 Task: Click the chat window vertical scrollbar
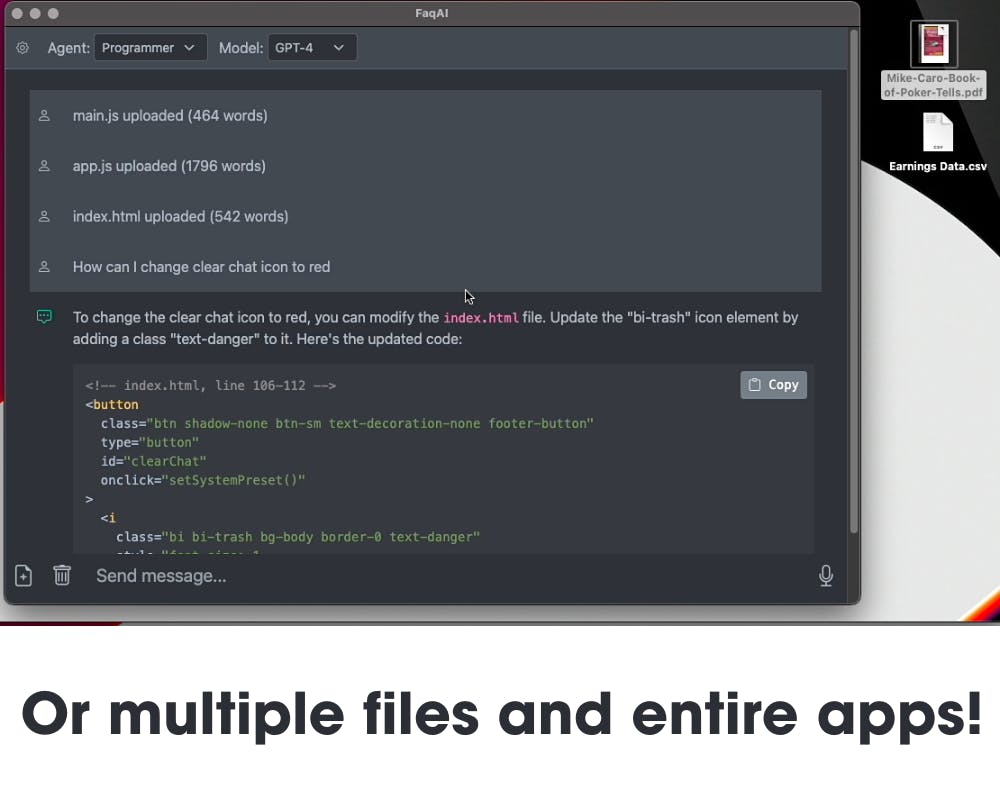[x=854, y=281]
